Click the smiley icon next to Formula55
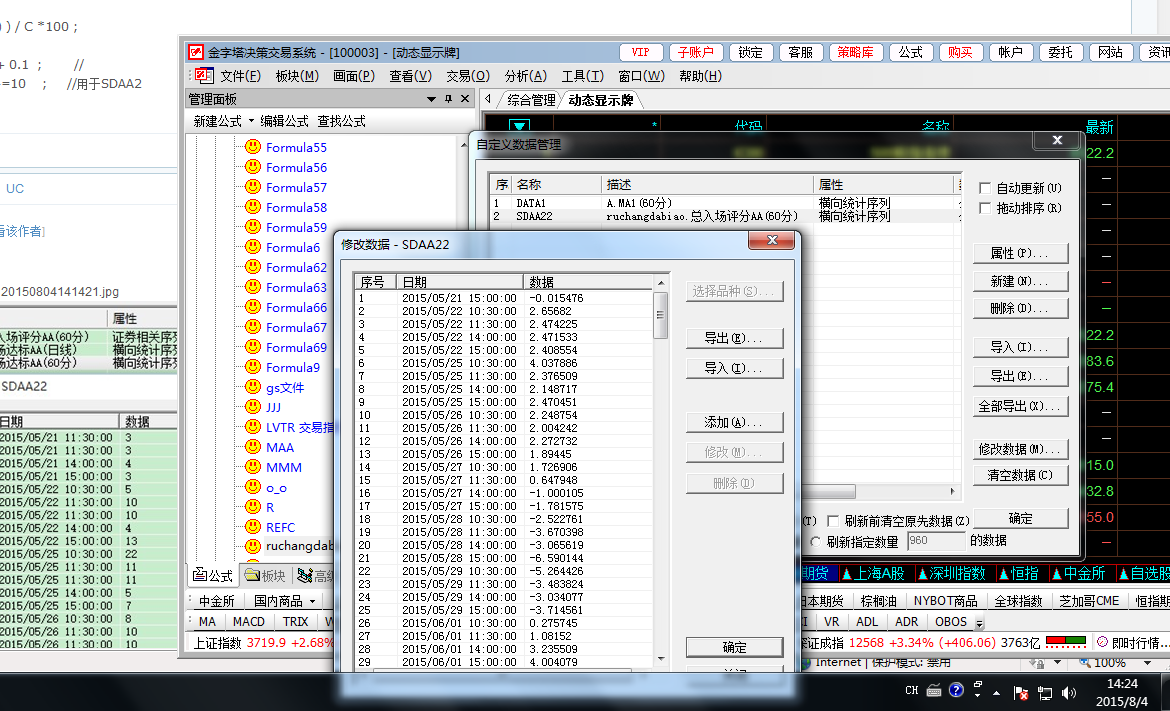This screenshot has height=711, width=1170. click(253, 148)
